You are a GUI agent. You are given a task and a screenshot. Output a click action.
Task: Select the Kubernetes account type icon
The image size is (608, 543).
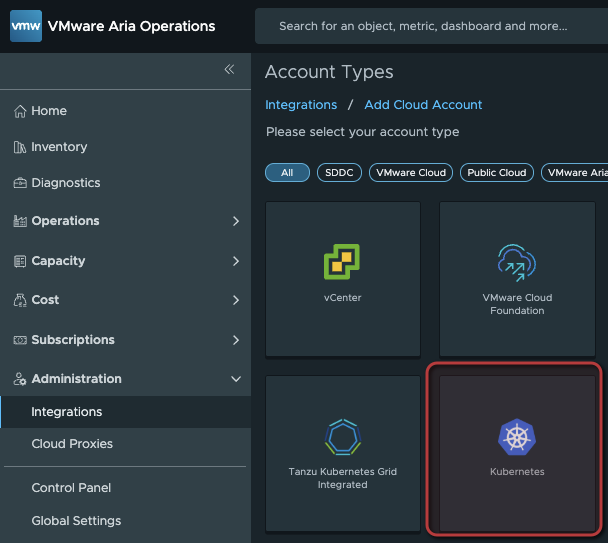[517, 436]
